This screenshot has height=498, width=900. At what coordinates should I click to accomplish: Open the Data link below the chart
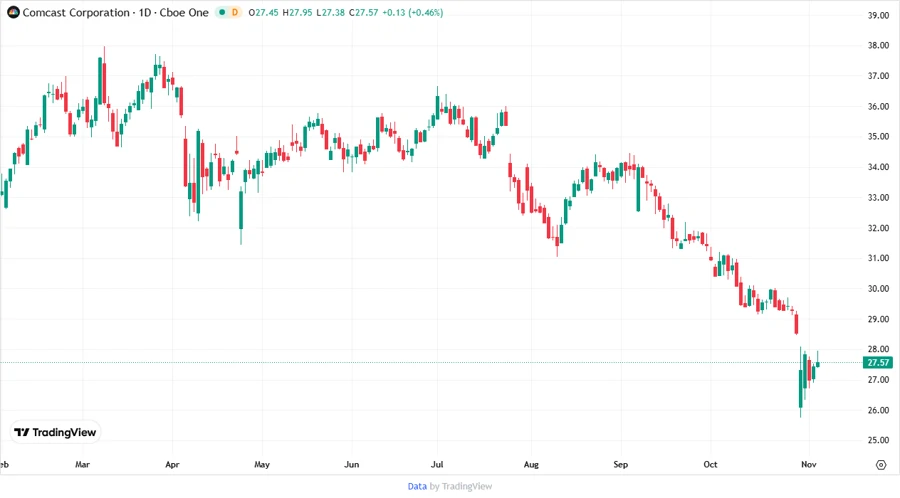tap(417, 487)
